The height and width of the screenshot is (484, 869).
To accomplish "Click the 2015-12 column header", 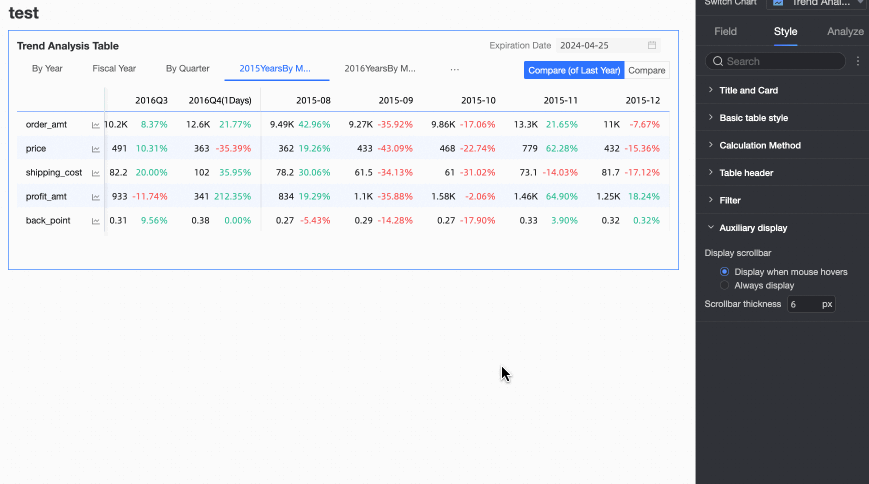I will click(643, 100).
